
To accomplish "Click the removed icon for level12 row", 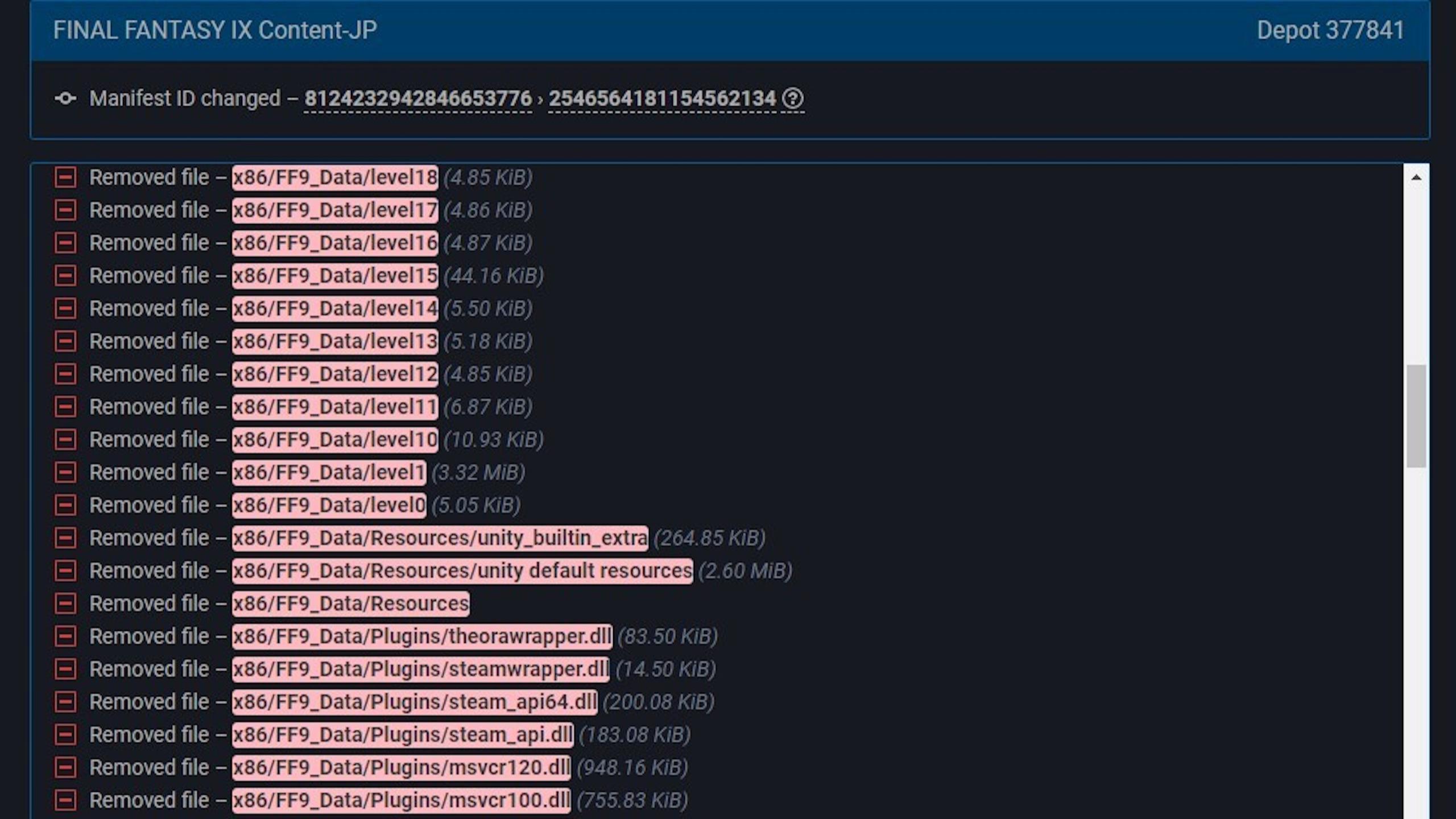I will [65, 374].
